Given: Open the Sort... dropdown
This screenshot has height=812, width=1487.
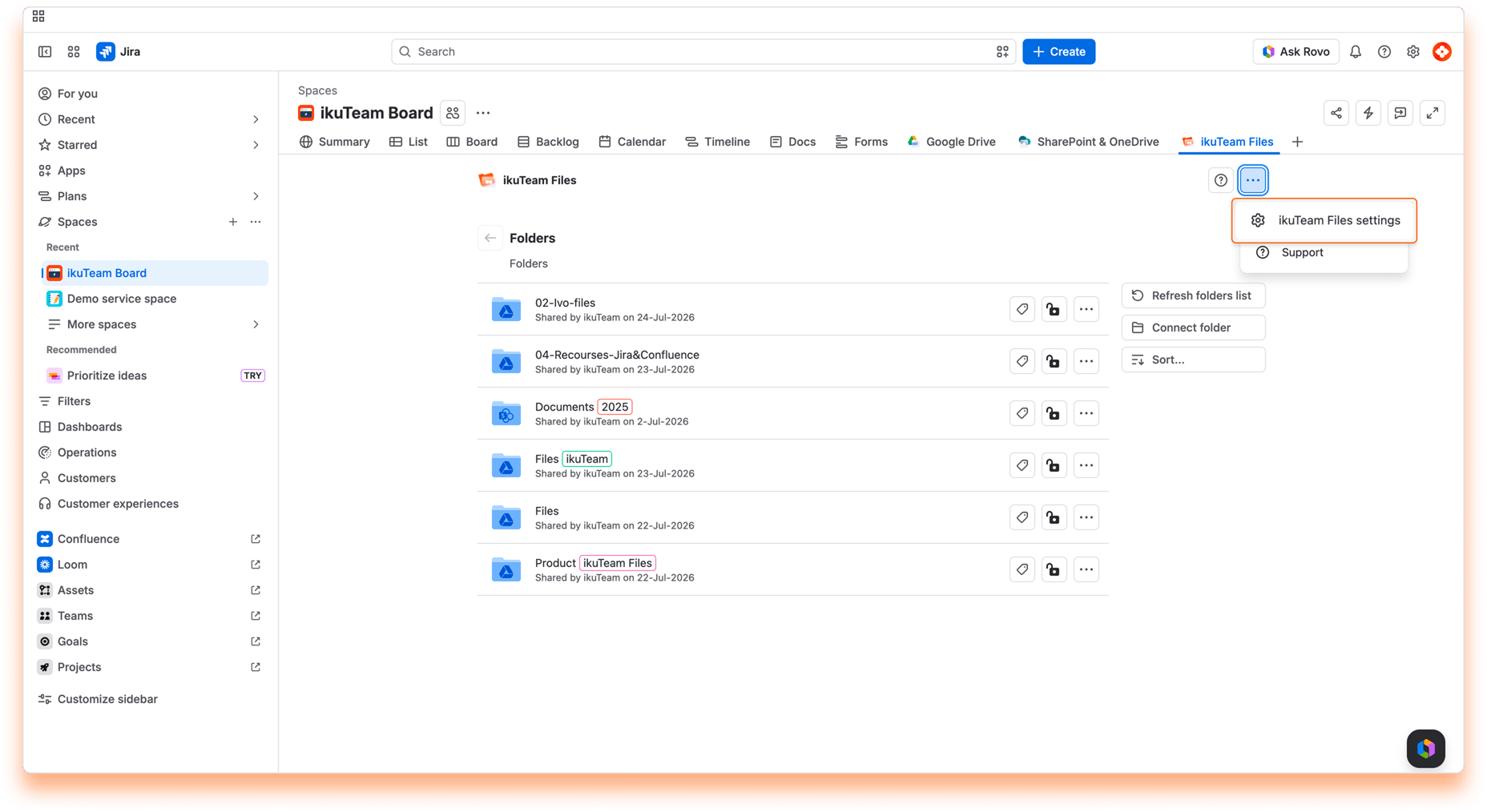Looking at the screenshot, I should pyautogui.click(x=1194, y=360).
